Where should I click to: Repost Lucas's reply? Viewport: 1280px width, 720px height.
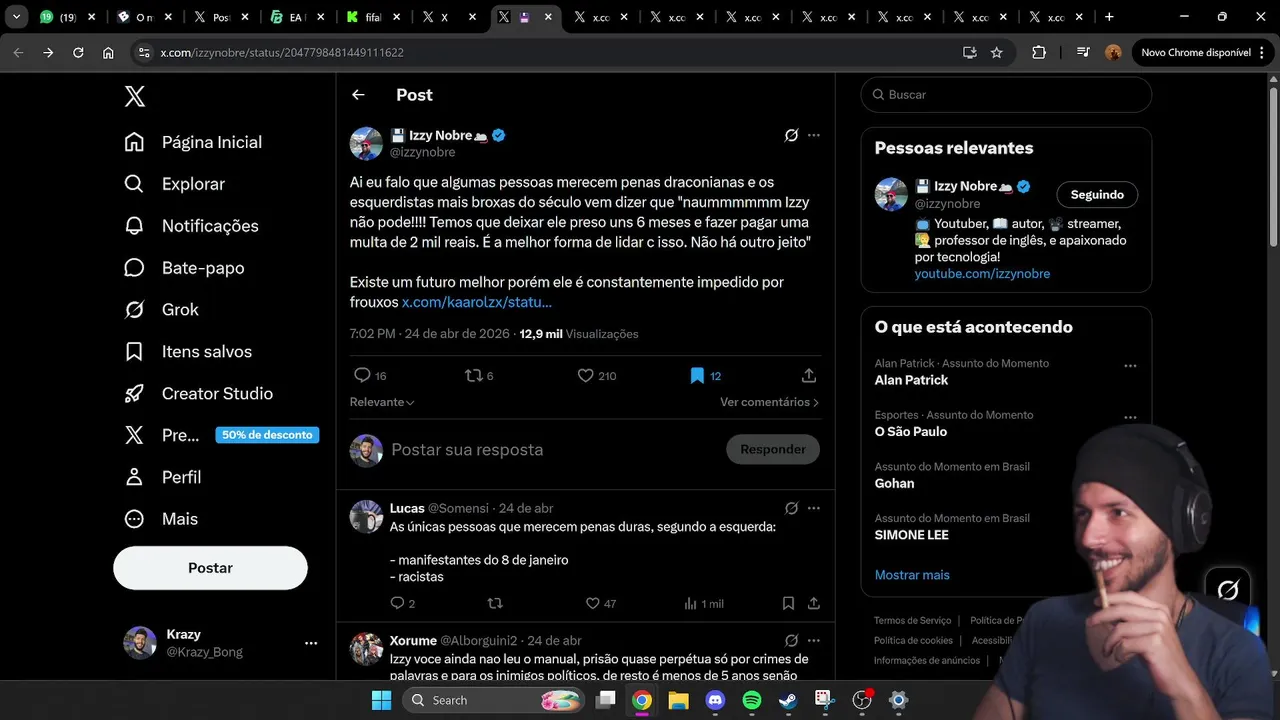pos(494,603)
